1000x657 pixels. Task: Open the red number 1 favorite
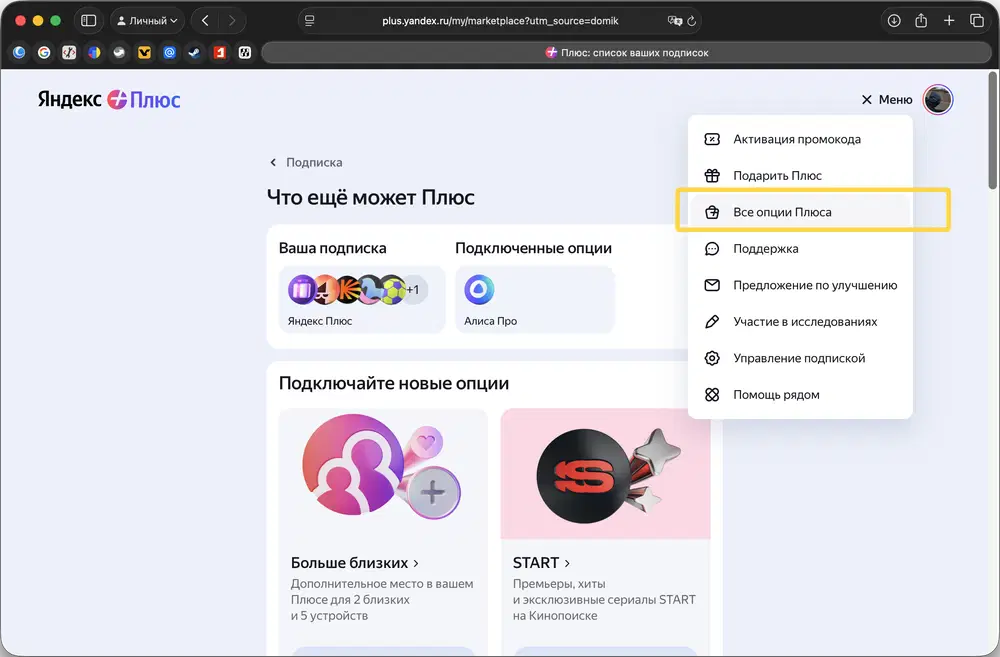220,53
